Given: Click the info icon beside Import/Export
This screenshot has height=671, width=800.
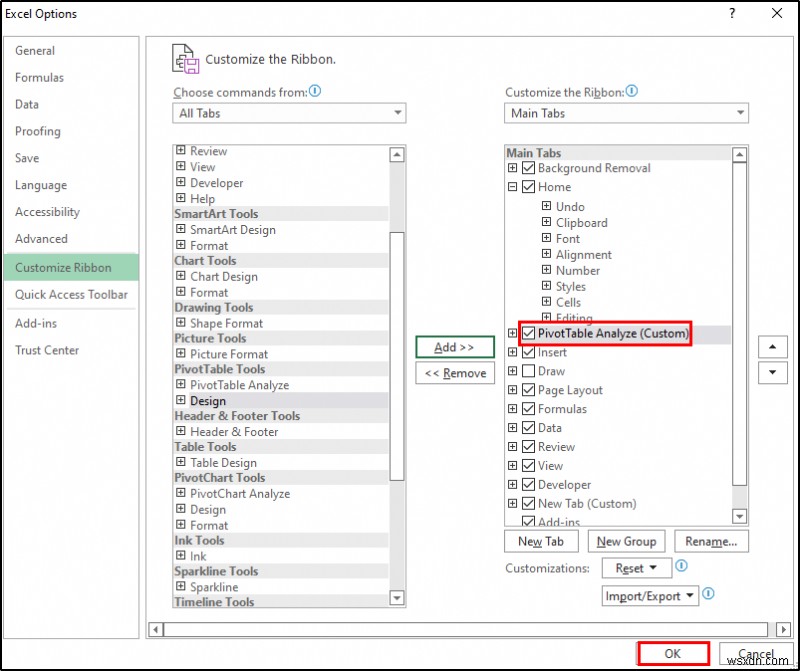Looking at the screenshot, I should point(707,595).
